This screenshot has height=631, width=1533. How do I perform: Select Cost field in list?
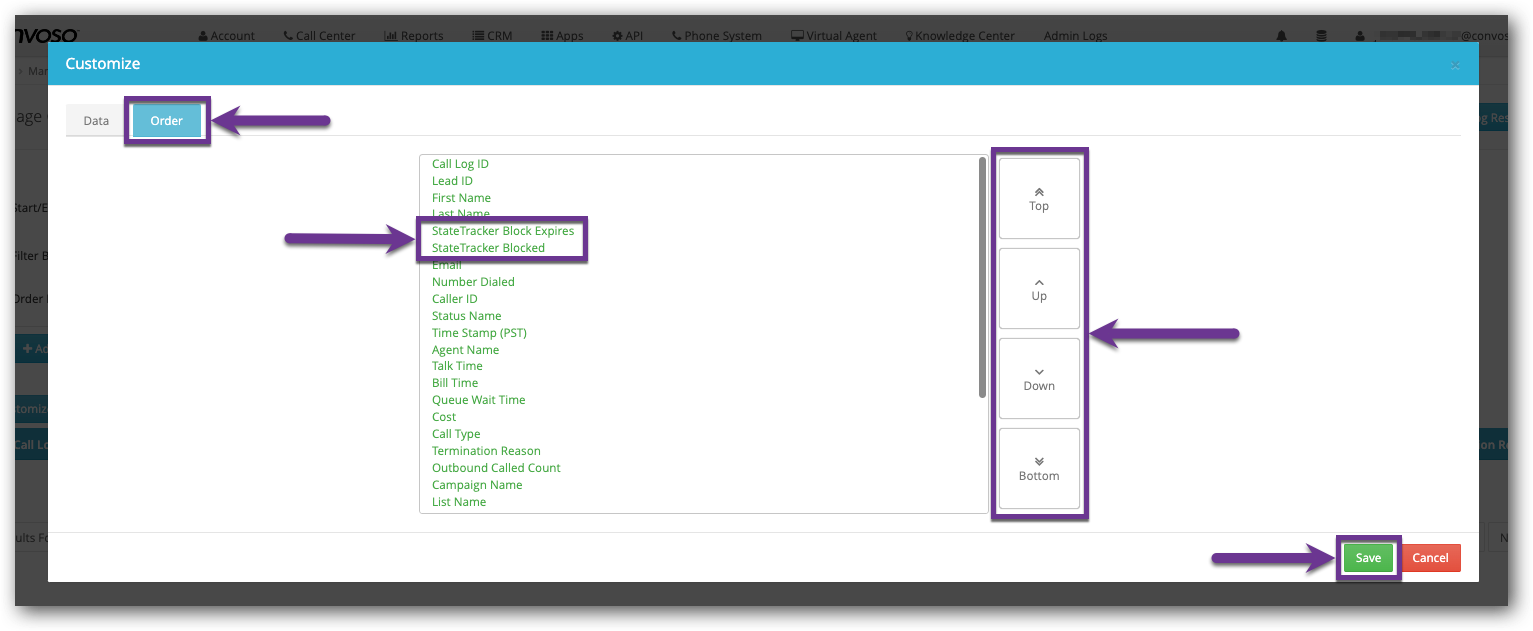[444, 417]
